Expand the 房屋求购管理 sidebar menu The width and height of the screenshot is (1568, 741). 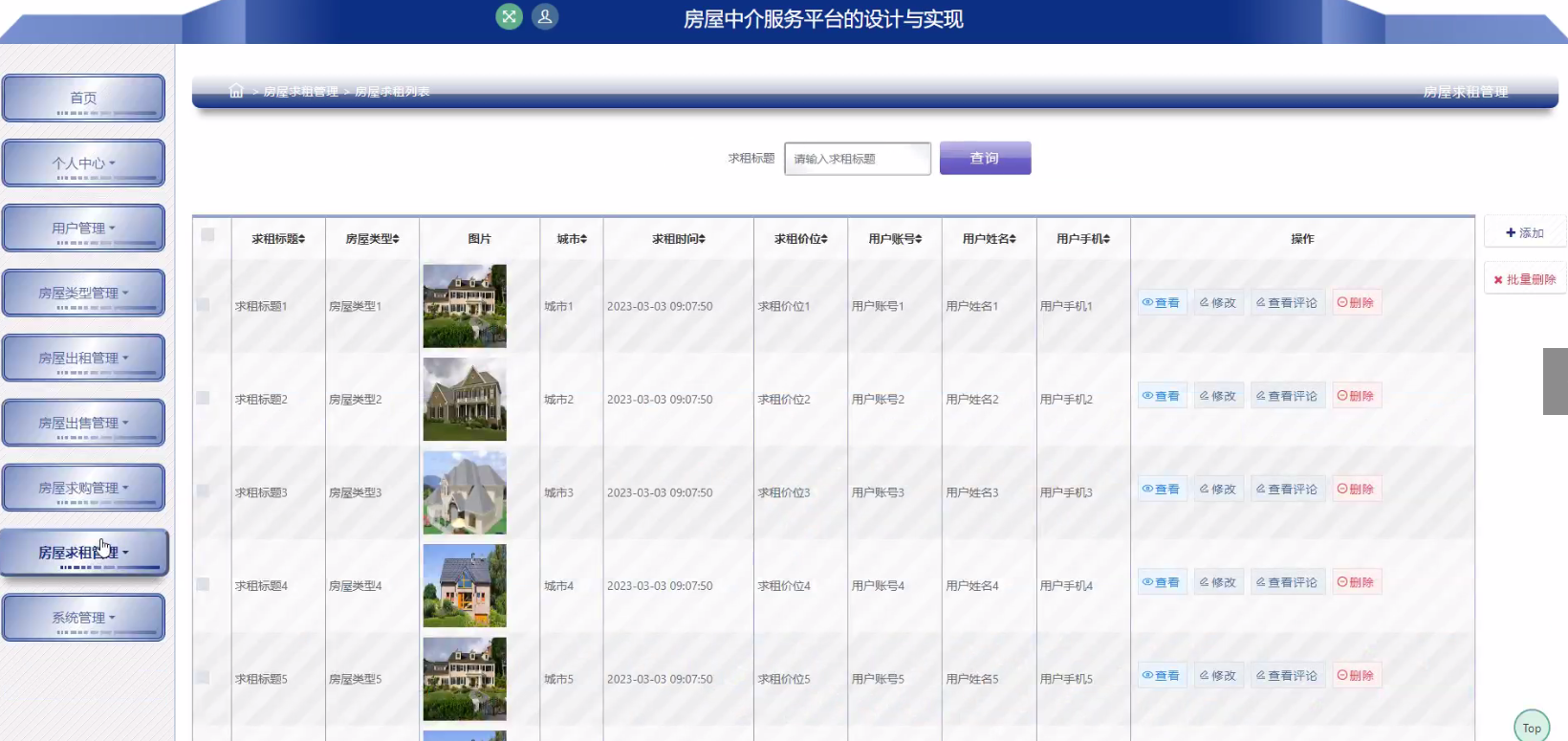click(x=83, y=489)
